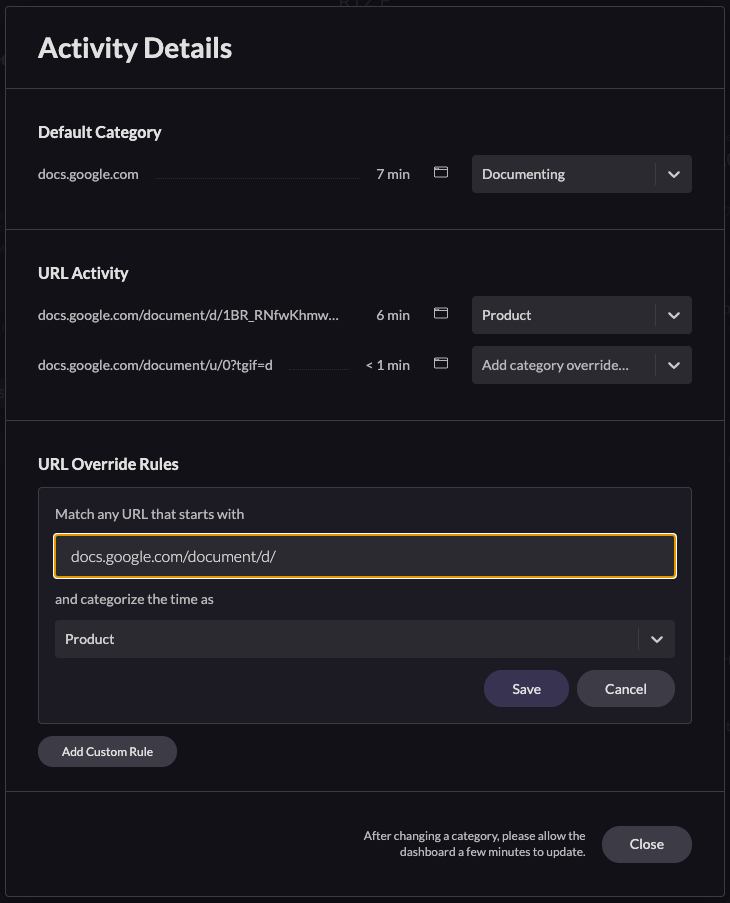
Task: Click the calendar icon beside the 6 min entry
Action: [x=440, y=313]
